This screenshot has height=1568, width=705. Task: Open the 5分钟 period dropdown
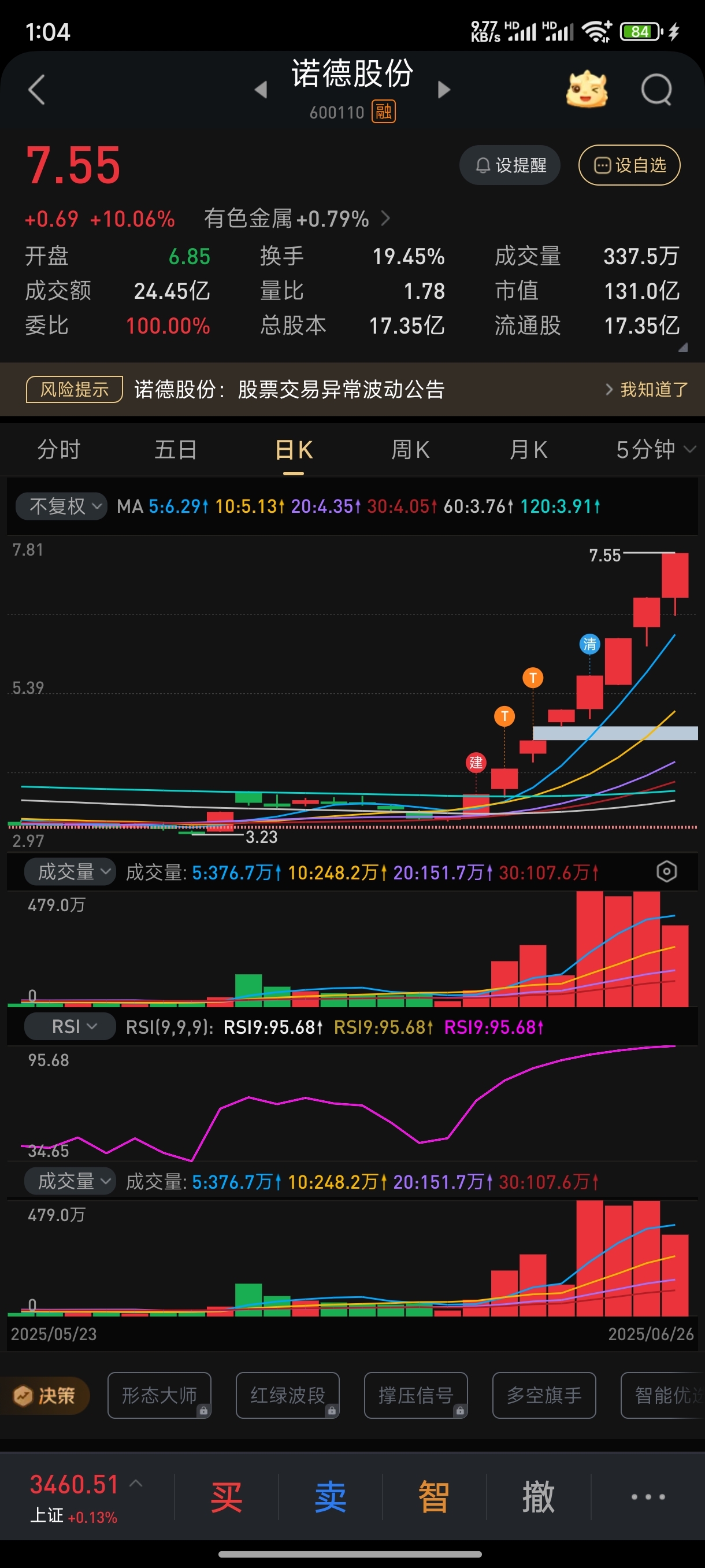(x=655, y=450)
